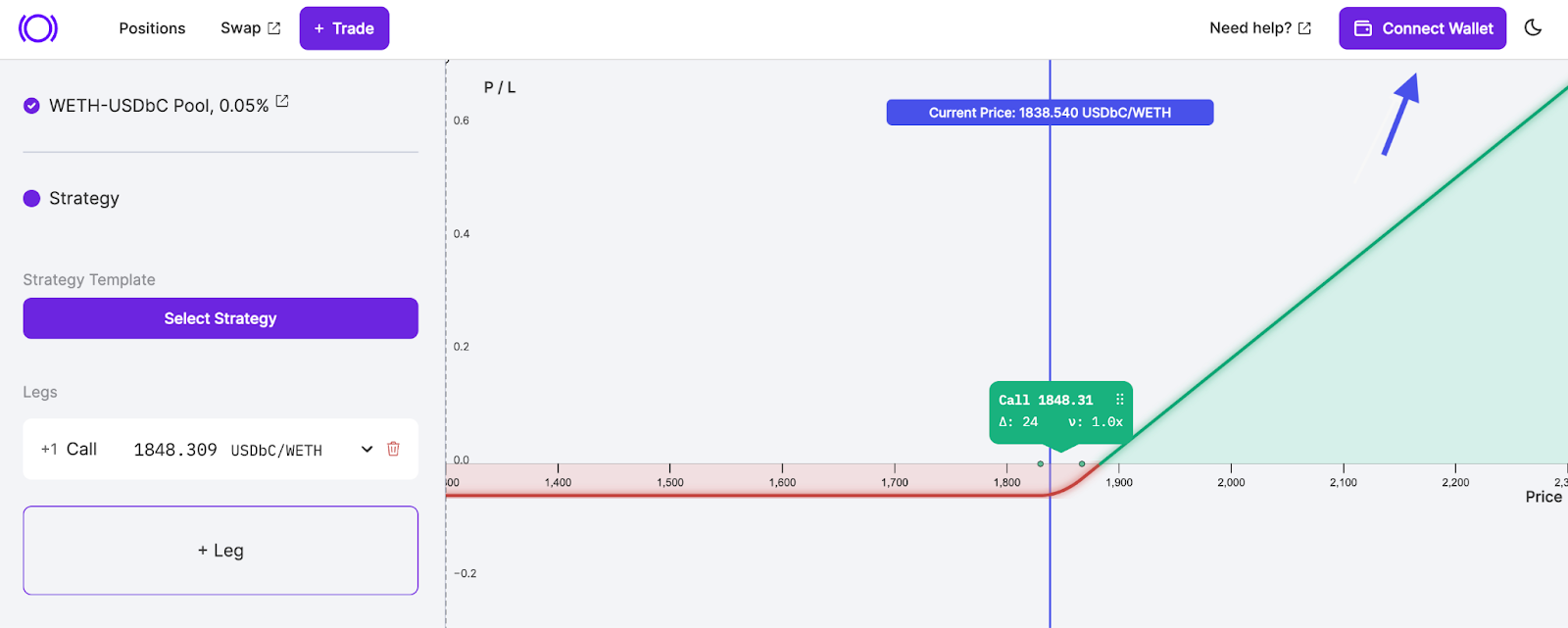Open the Select Strategy template dropdown
This screenshot has height=628, width=1568.
point(220,318)
